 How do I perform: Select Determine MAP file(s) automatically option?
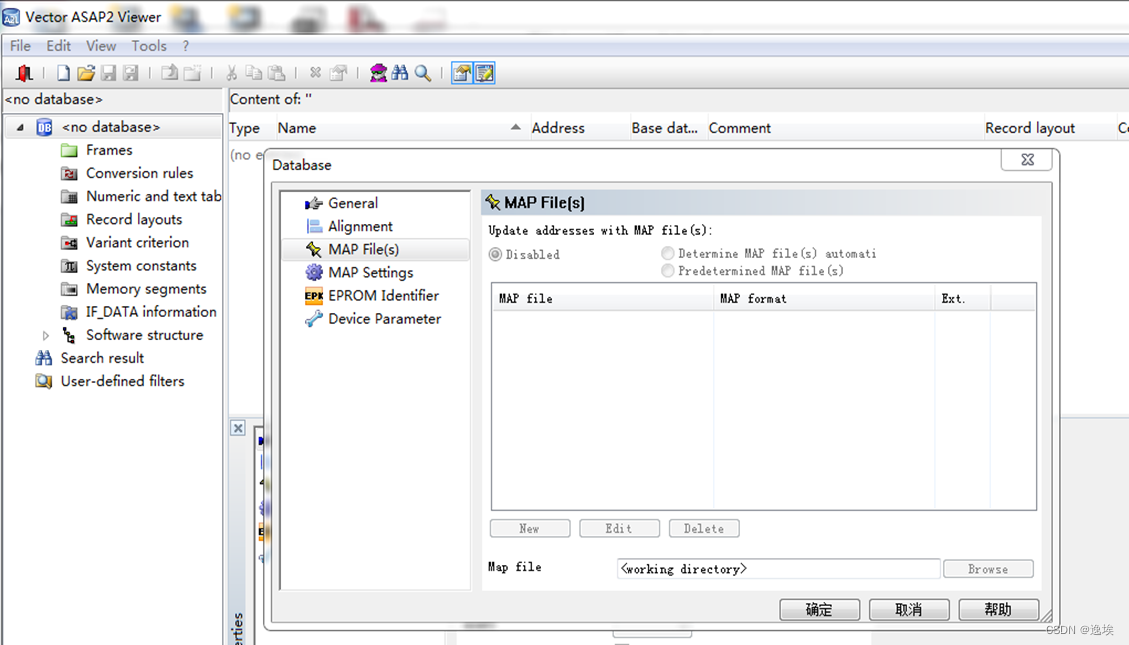point(667,253)
